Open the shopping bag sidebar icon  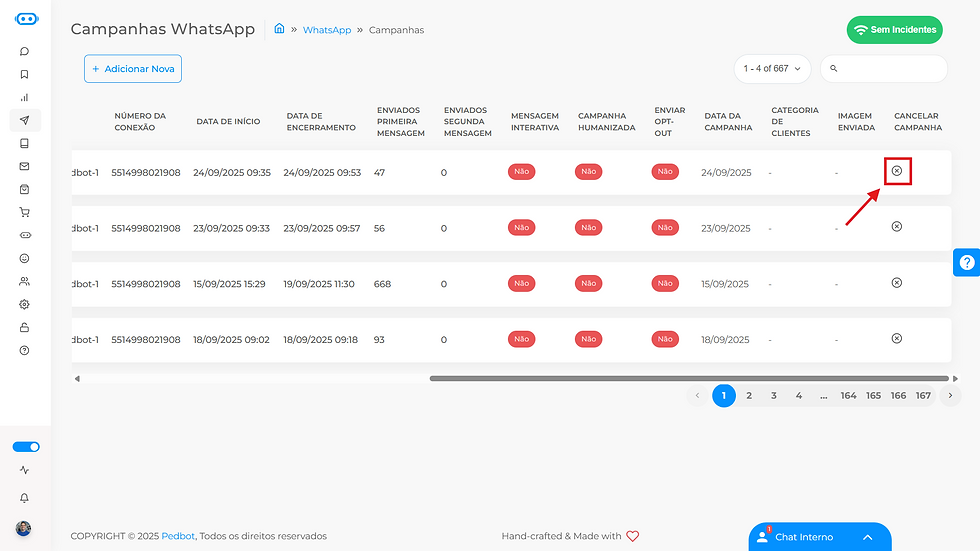click(x=24, y=189)
